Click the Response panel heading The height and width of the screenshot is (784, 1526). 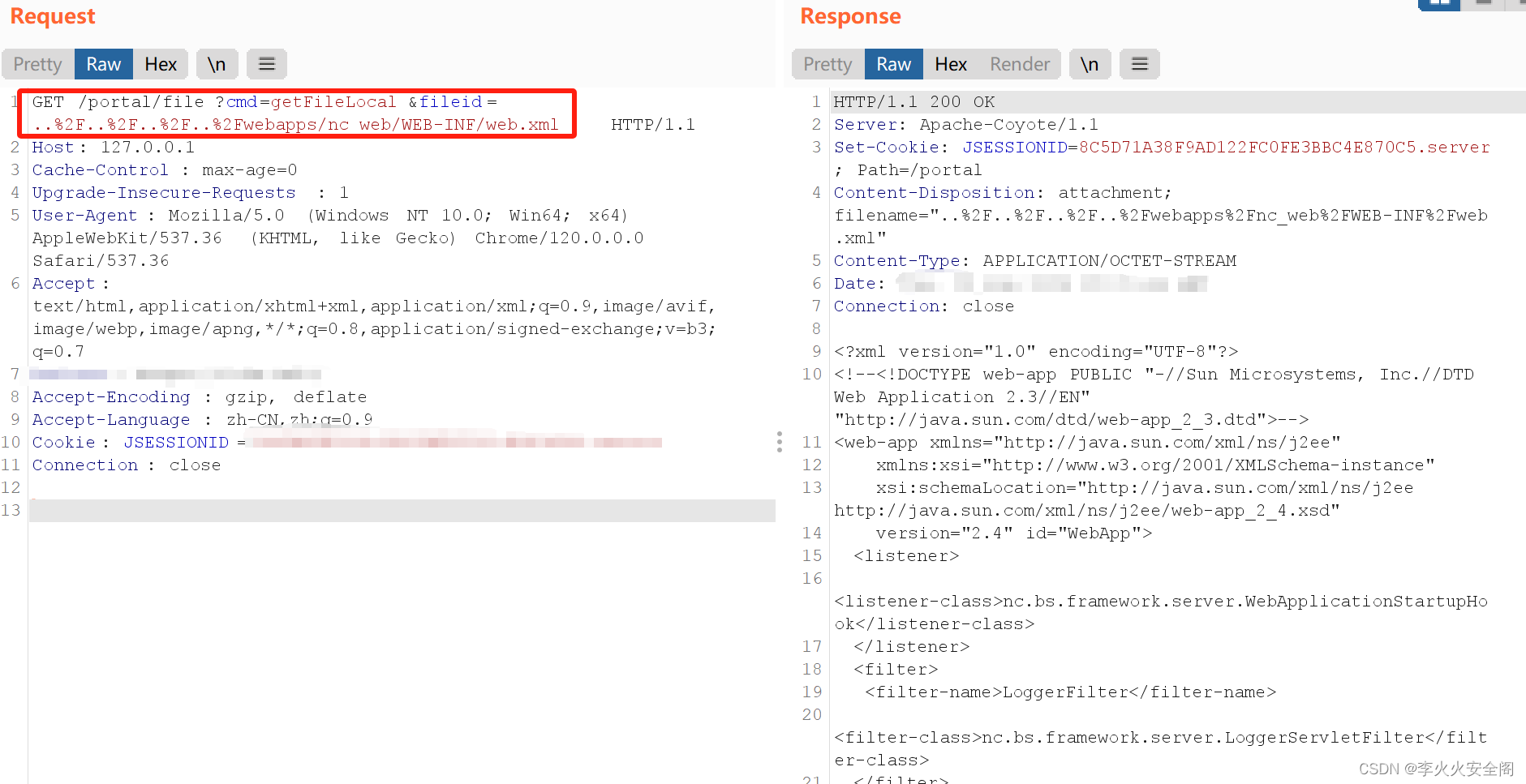[x=850, y=16]
